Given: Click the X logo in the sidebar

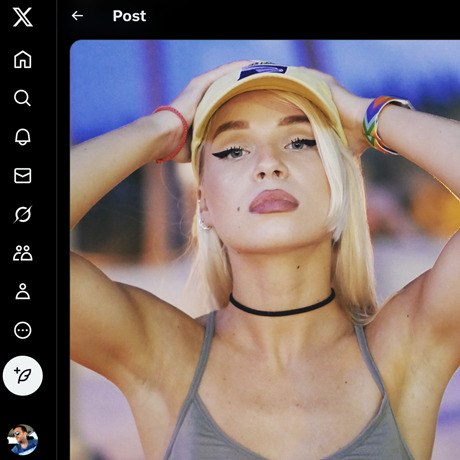Looking at the screenshot, I should tap(23, 17).
